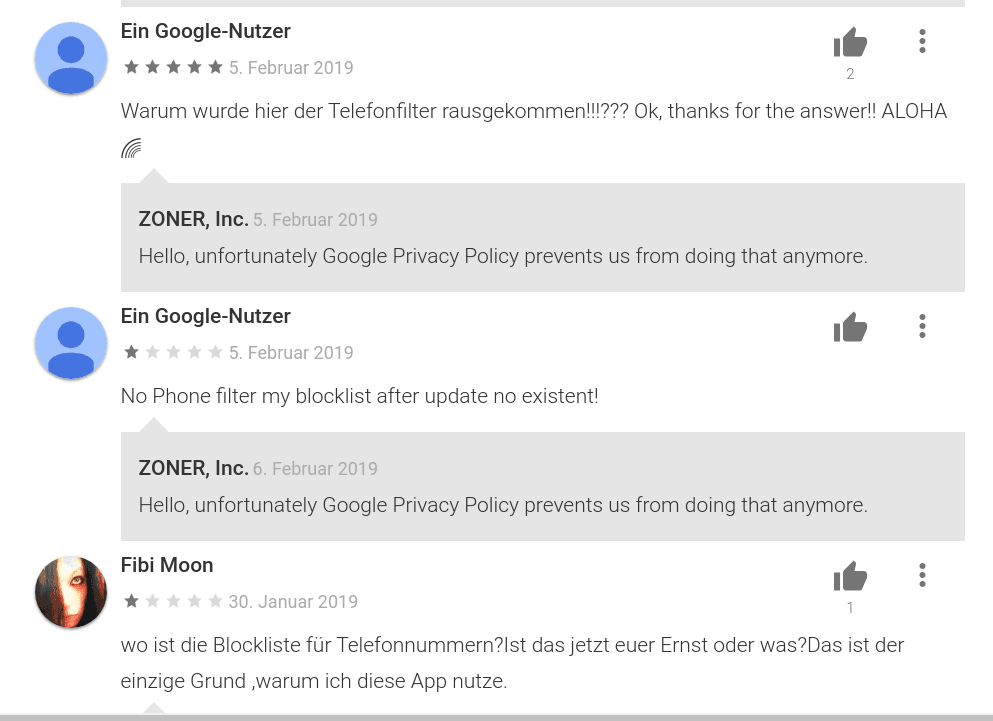Like the first Google-Nutzer five-star review
The height and width of the screenshot is (721, 993).
[x=850, y=42]
